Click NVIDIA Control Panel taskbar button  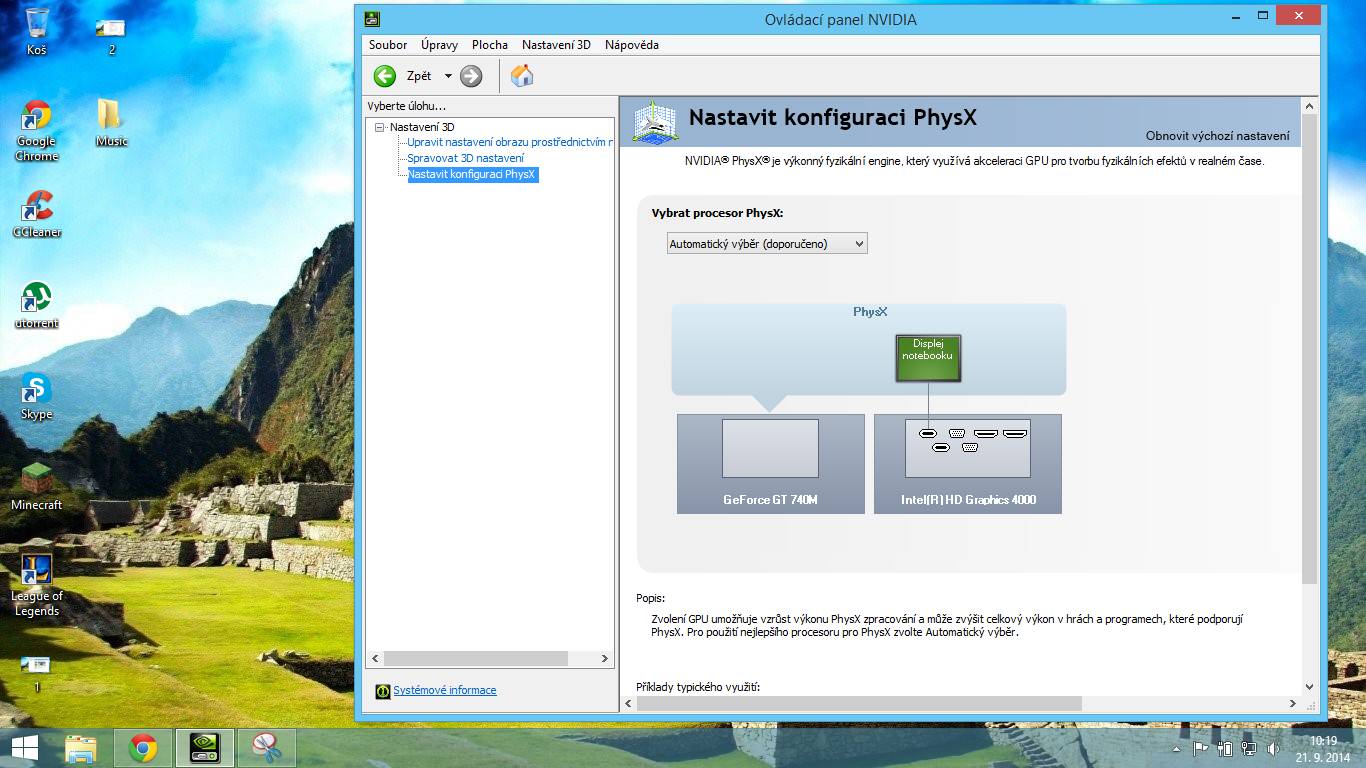pos(205,748)
